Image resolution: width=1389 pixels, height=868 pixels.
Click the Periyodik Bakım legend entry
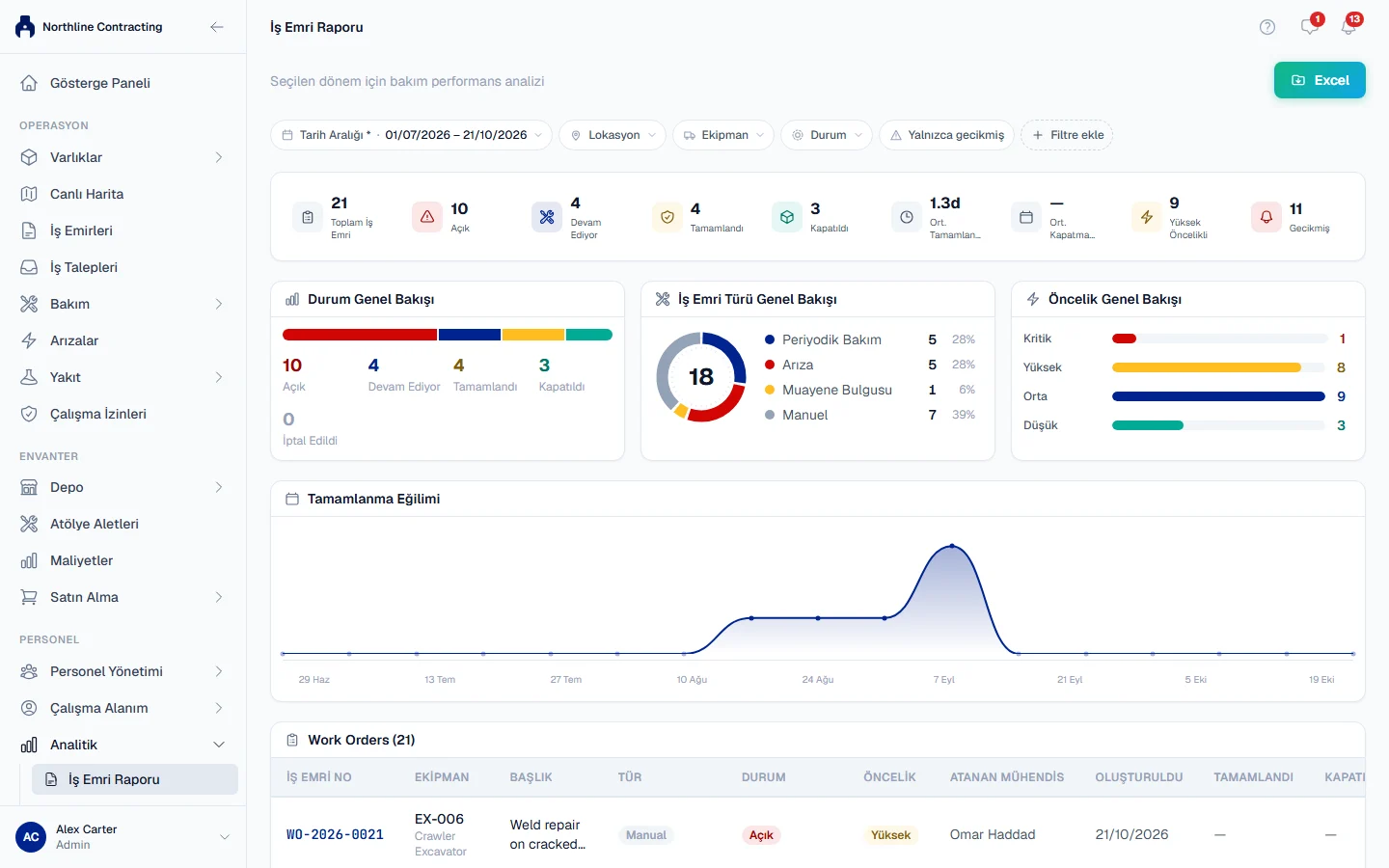coord(870,339)
